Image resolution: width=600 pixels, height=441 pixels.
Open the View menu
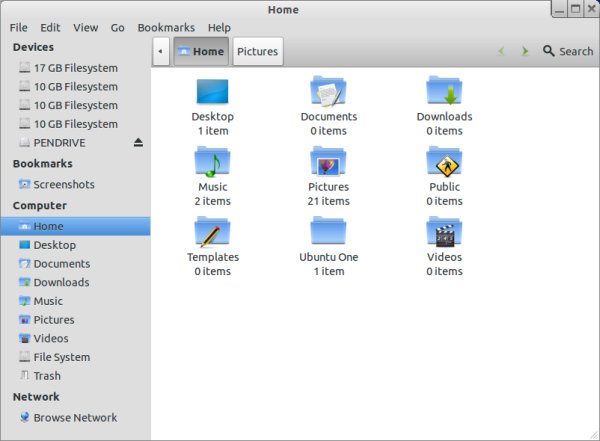coord(86,28)
